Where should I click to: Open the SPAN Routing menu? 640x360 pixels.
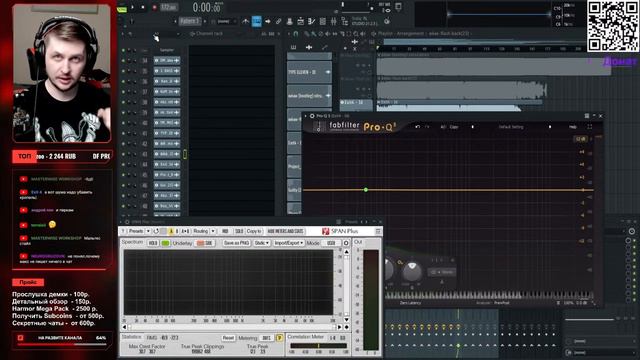point(200,231)
